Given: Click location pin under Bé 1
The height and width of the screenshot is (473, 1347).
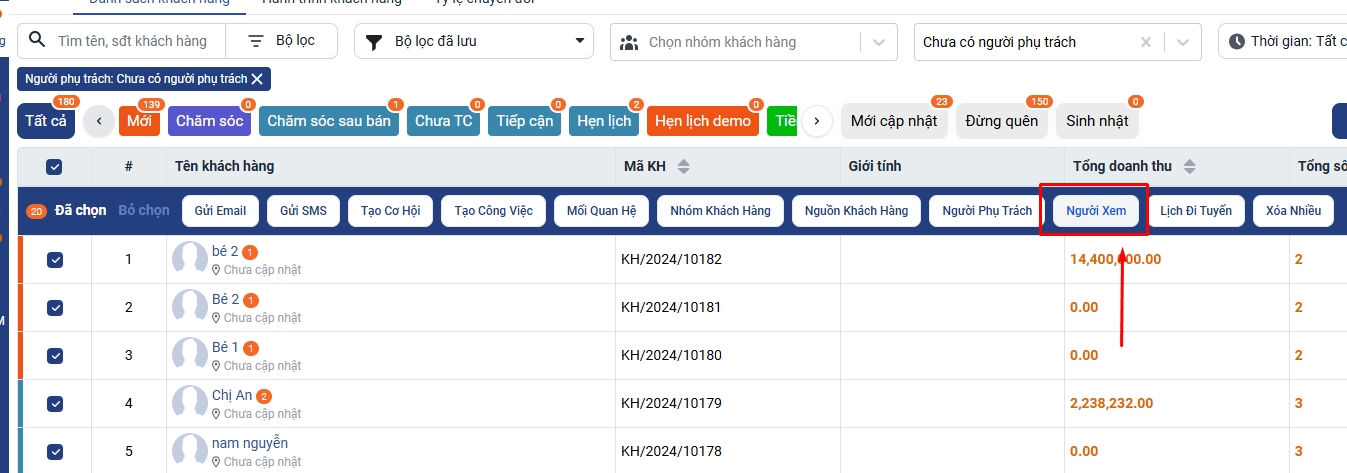Looking at the screenshot, I should (x=217, y=366).
